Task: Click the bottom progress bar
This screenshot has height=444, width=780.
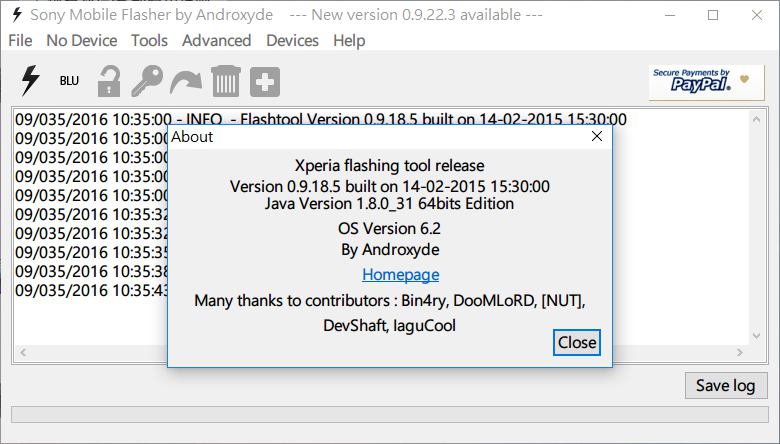Action: [x=390, y=415]
